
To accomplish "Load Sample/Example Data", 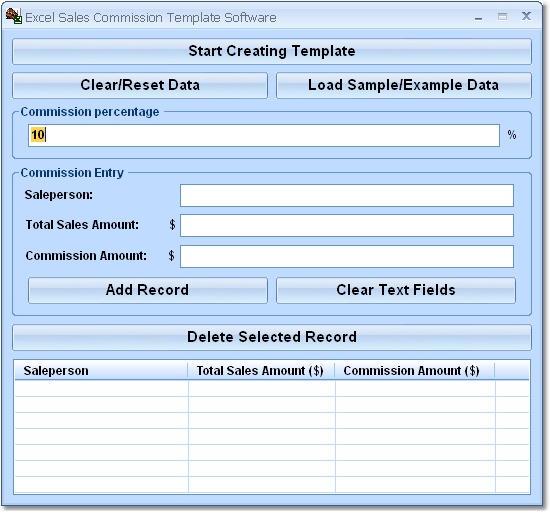I will click(x=404, y=85).
